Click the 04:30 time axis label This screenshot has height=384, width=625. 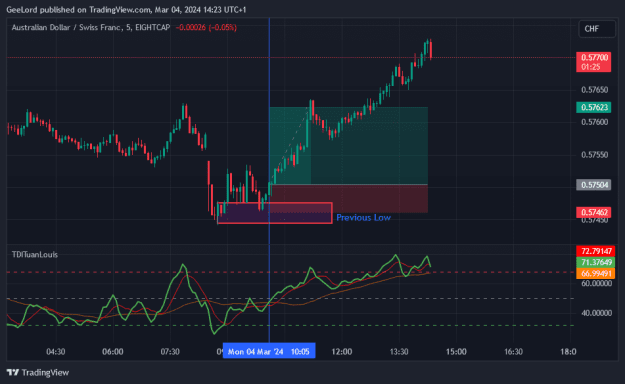pos(55,352)
